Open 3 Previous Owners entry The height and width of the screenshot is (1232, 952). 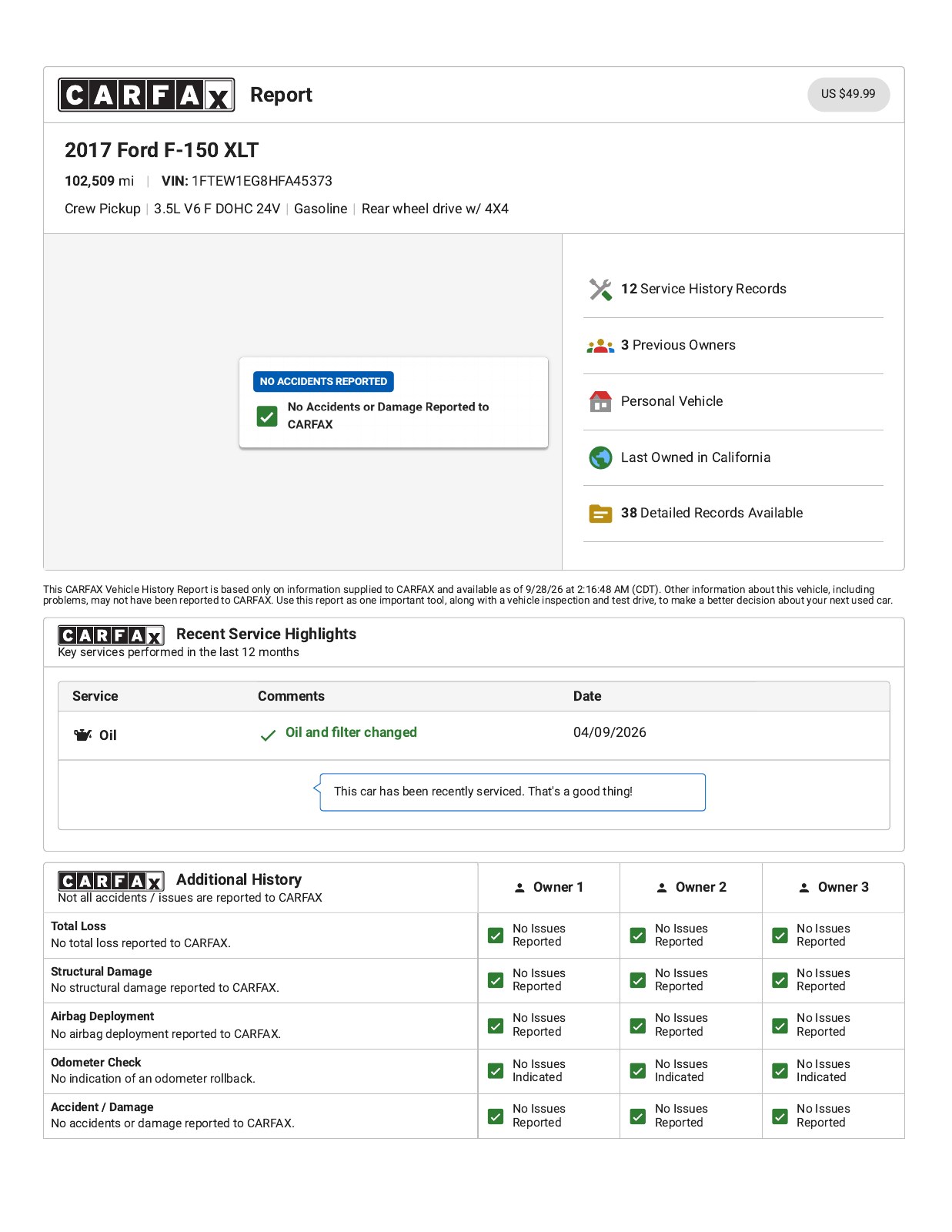[x=733, y=346]
